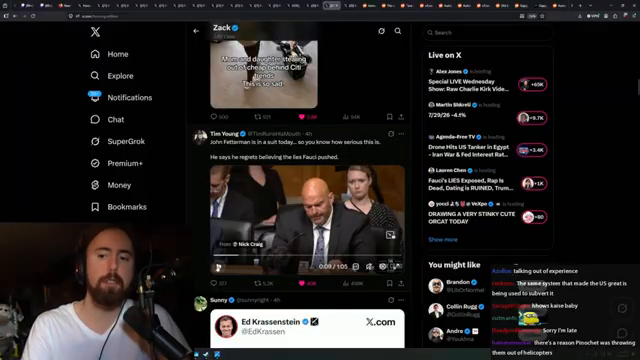View analytics of Tim Young's post
Screen dimensions: 640x360
(353, 283)
